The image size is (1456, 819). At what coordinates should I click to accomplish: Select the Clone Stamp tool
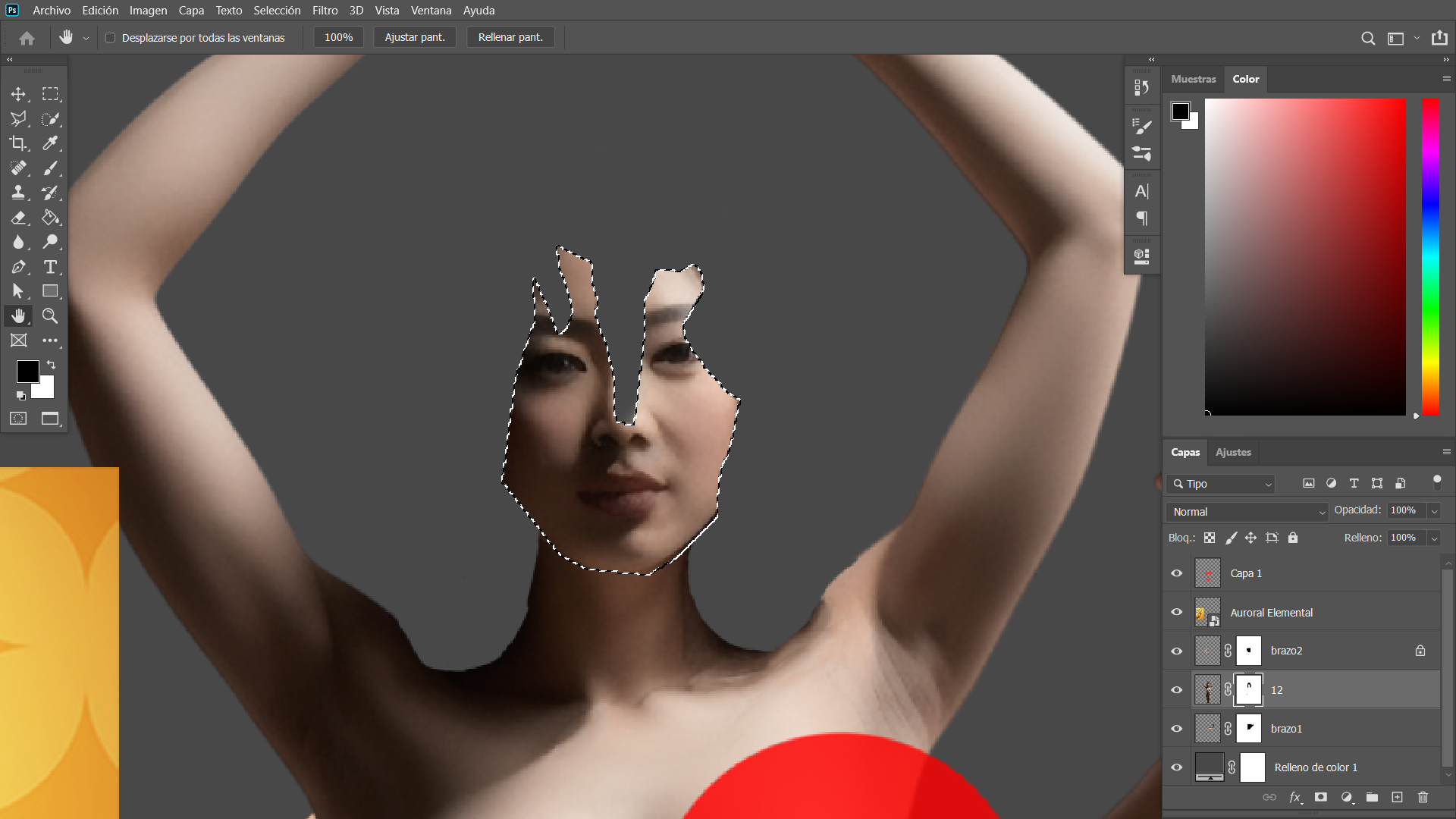[x=18, y=193]
